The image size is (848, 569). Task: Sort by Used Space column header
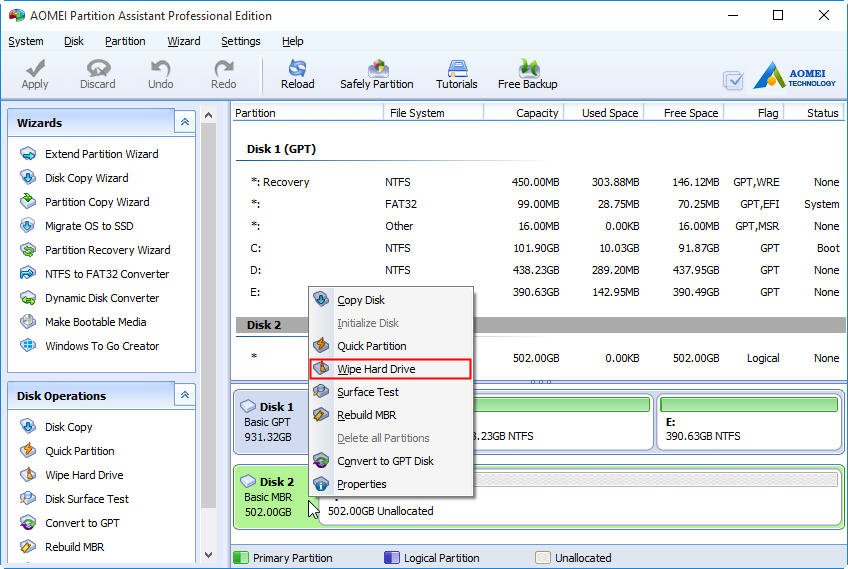[604, 113]
